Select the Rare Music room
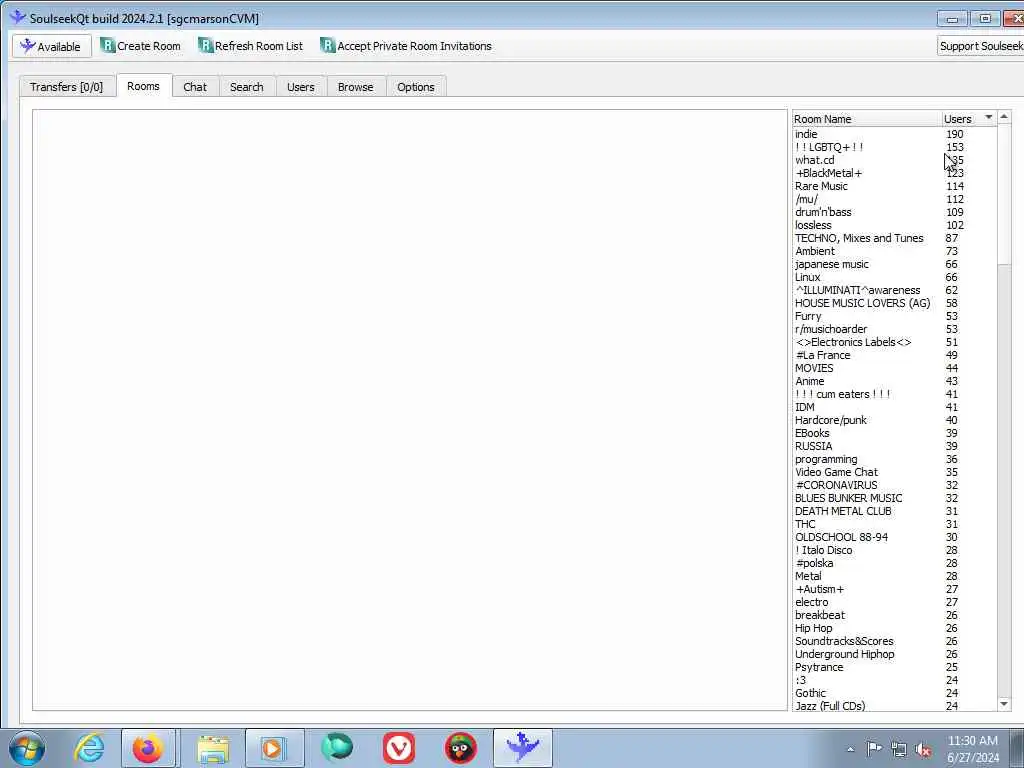1024x768 pixels. [x=893, y=186]
